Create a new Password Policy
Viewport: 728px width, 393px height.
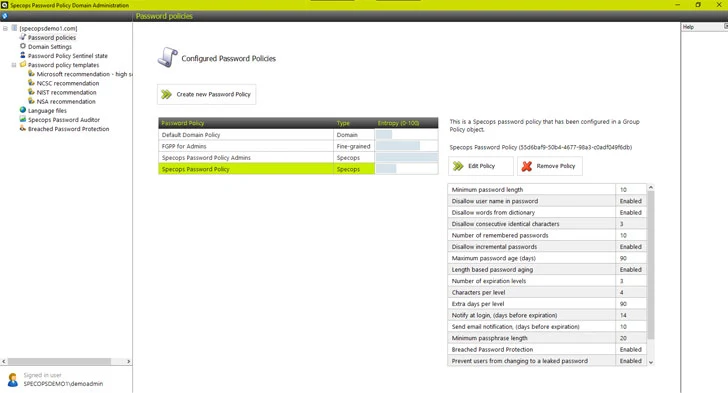206,94
